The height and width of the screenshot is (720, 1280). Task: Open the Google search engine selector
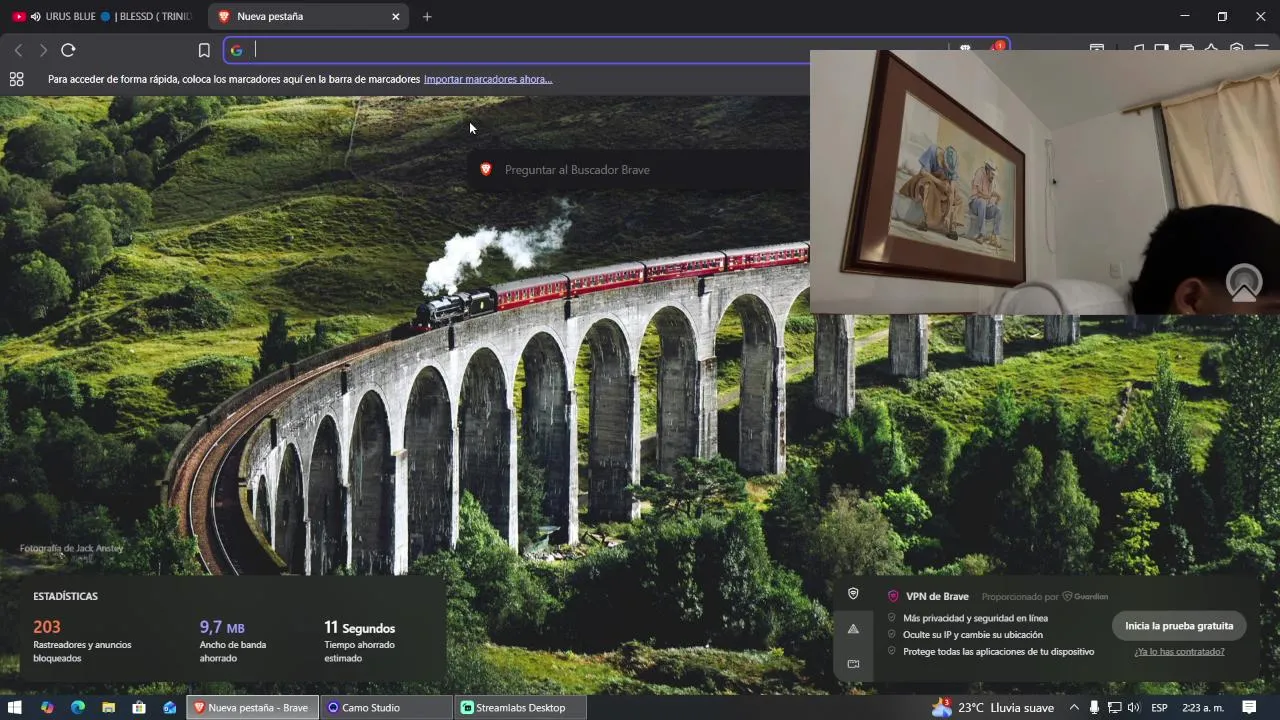[x=237, y=50]
